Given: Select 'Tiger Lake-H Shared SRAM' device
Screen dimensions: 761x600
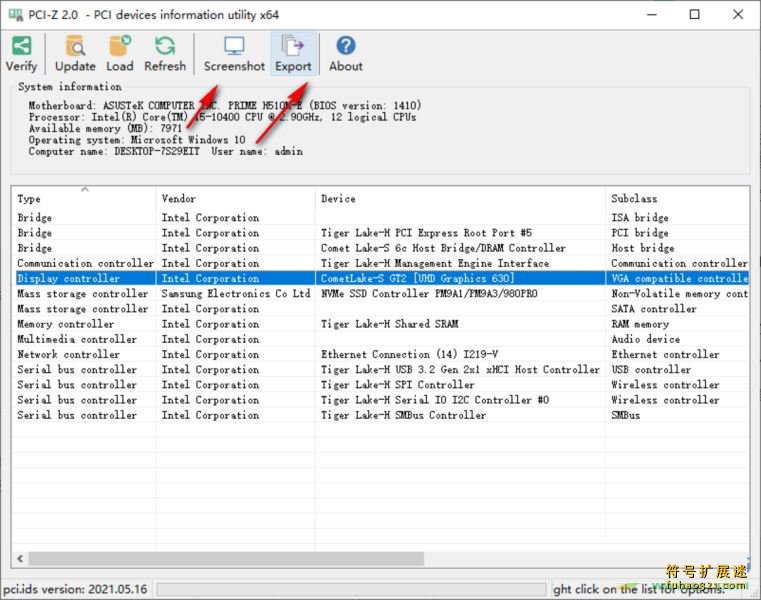Looking at the screenshot, I should point(389,324).
